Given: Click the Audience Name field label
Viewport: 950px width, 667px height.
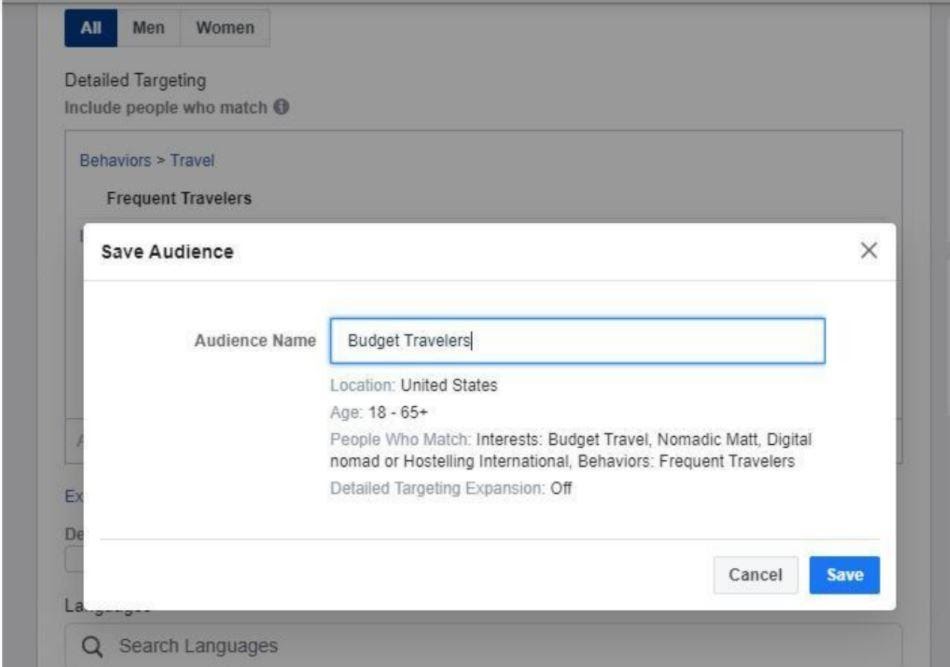Looking at the screenshot, I should [x=254, y=341].
